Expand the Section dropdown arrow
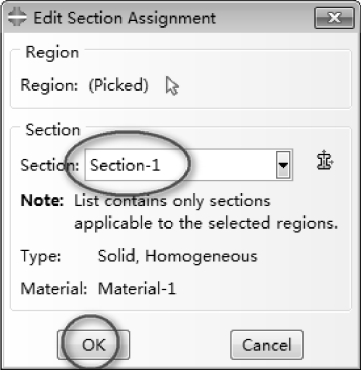361x370 pixels. click(283, 165)
